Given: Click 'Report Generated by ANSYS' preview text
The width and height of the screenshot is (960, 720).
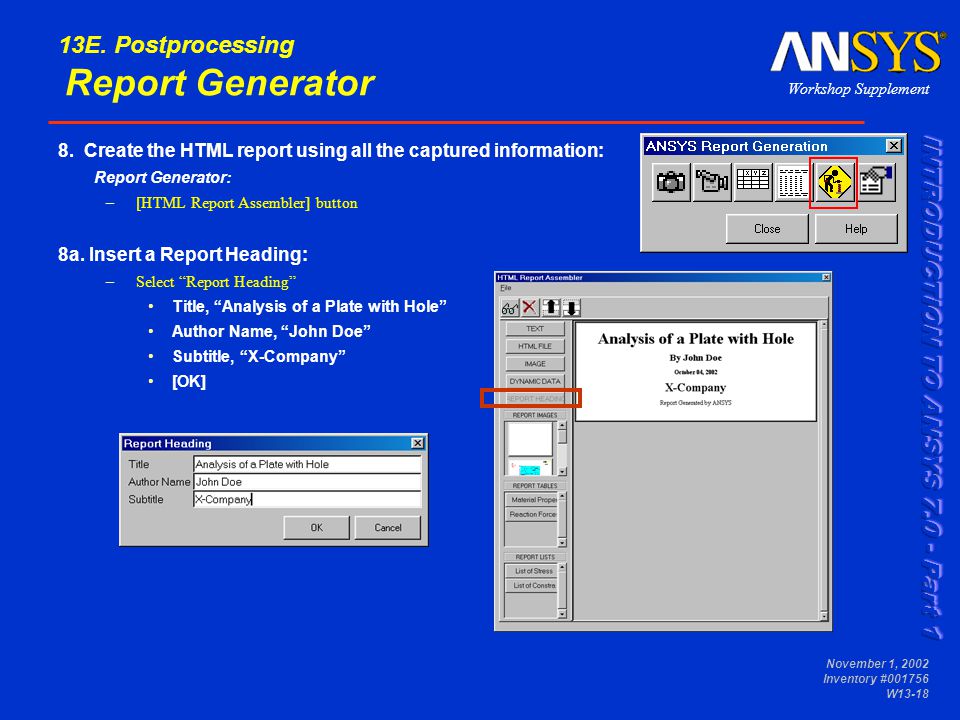Looking at the screenshot, I should tap(696, 403).
